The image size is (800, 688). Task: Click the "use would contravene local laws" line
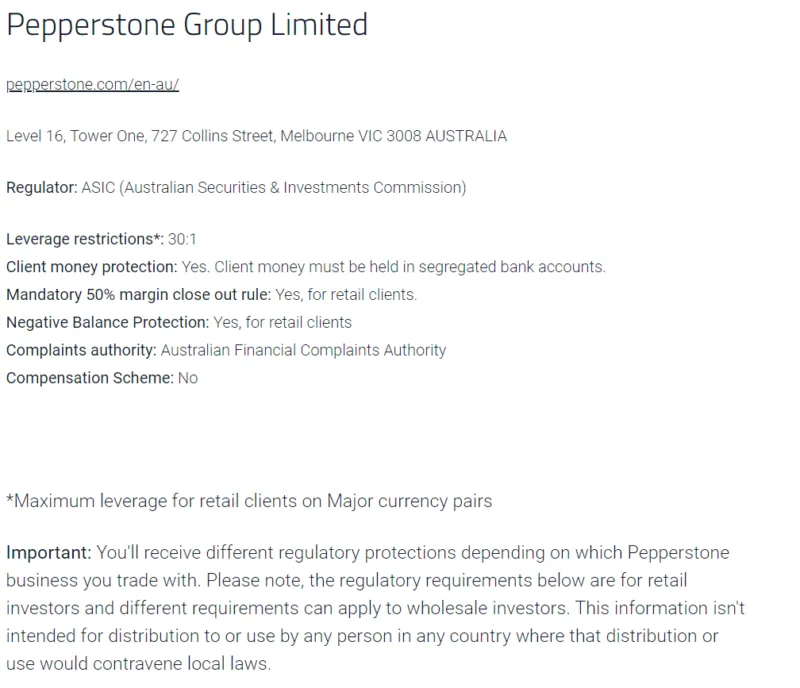(138, 664)
